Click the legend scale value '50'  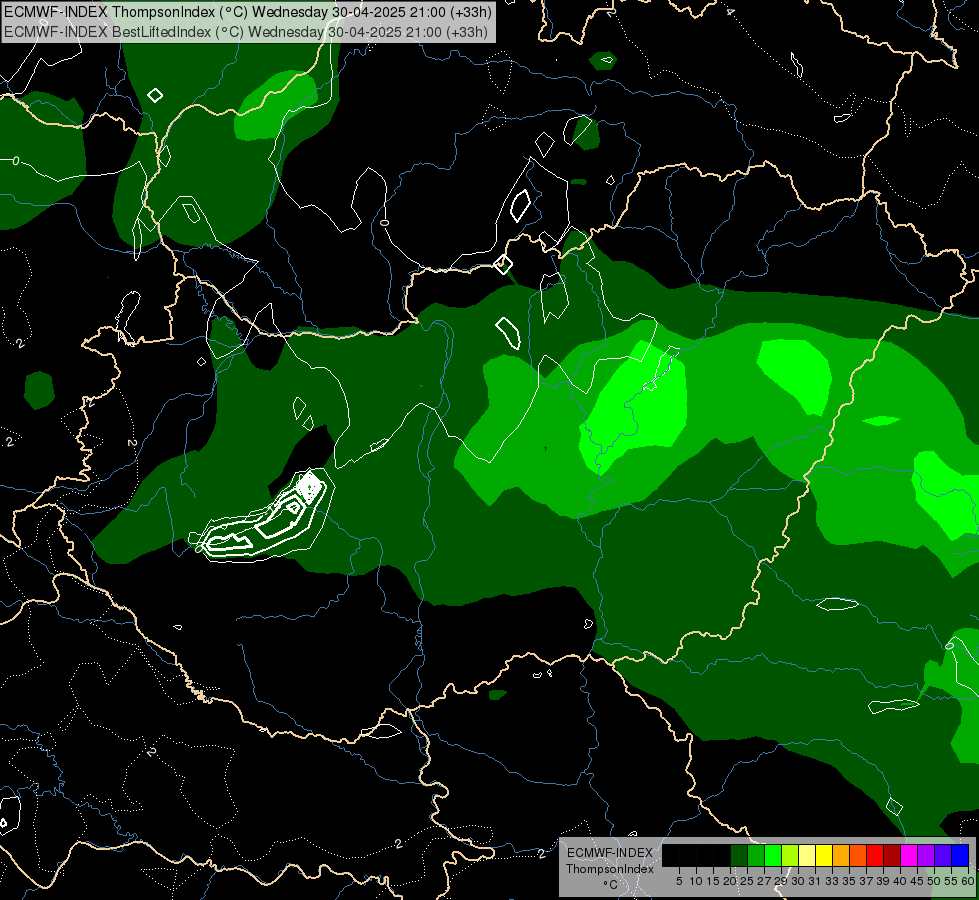point(934,881)
